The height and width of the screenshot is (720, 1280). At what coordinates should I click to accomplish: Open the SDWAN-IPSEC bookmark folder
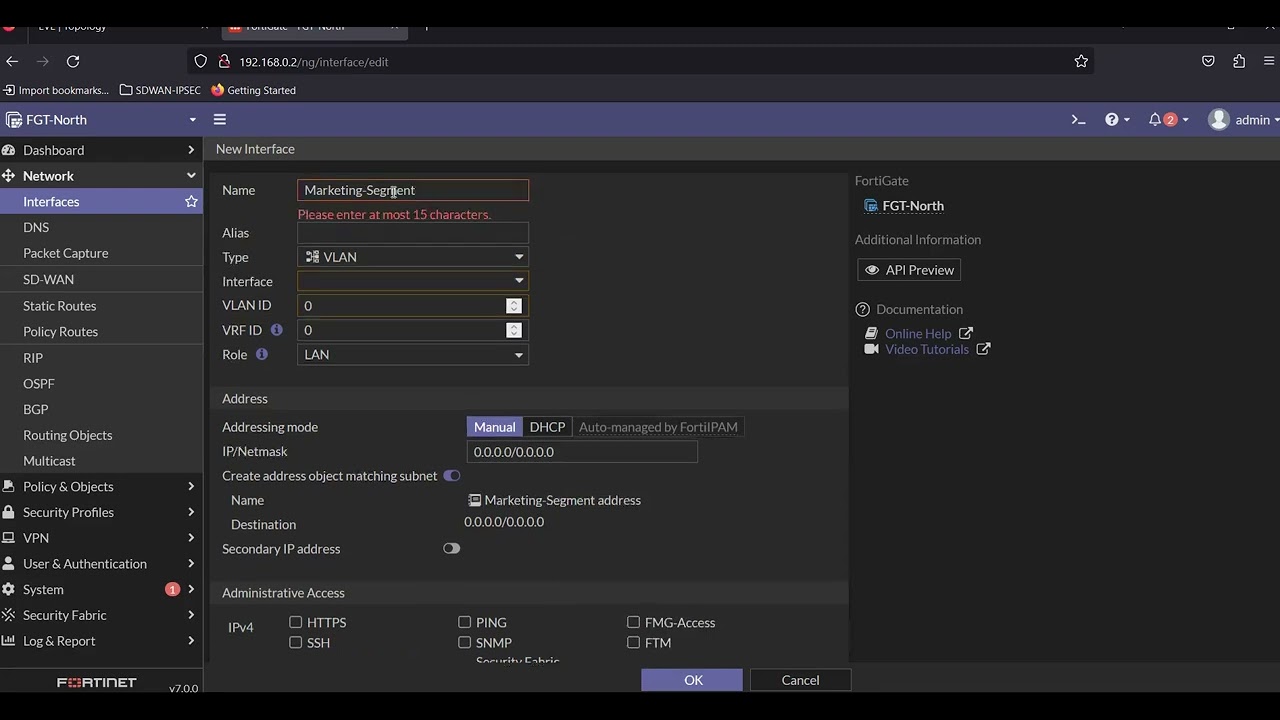tap(160, 90)
